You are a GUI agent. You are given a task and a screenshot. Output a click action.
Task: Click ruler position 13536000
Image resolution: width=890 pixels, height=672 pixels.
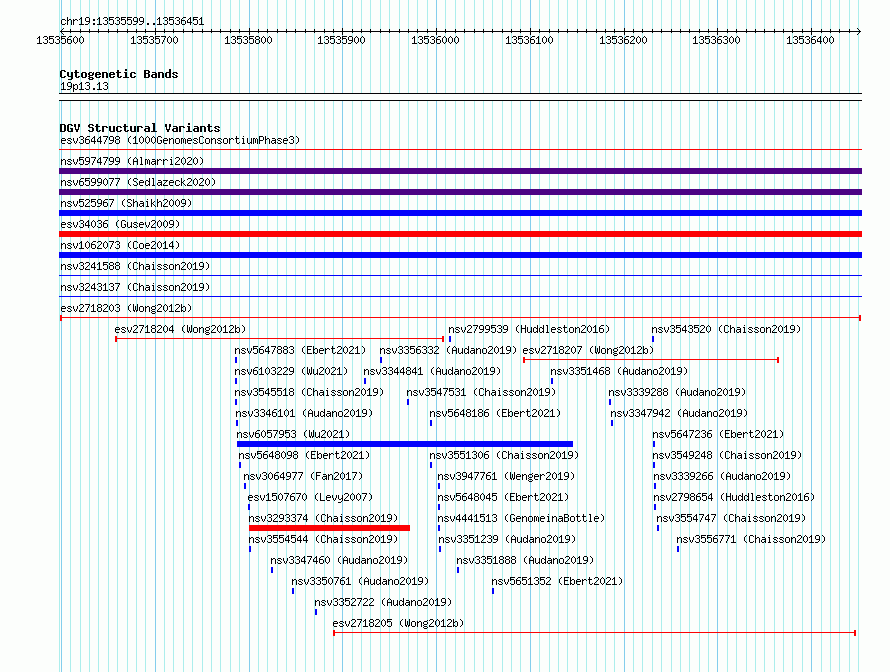(435, 40)
